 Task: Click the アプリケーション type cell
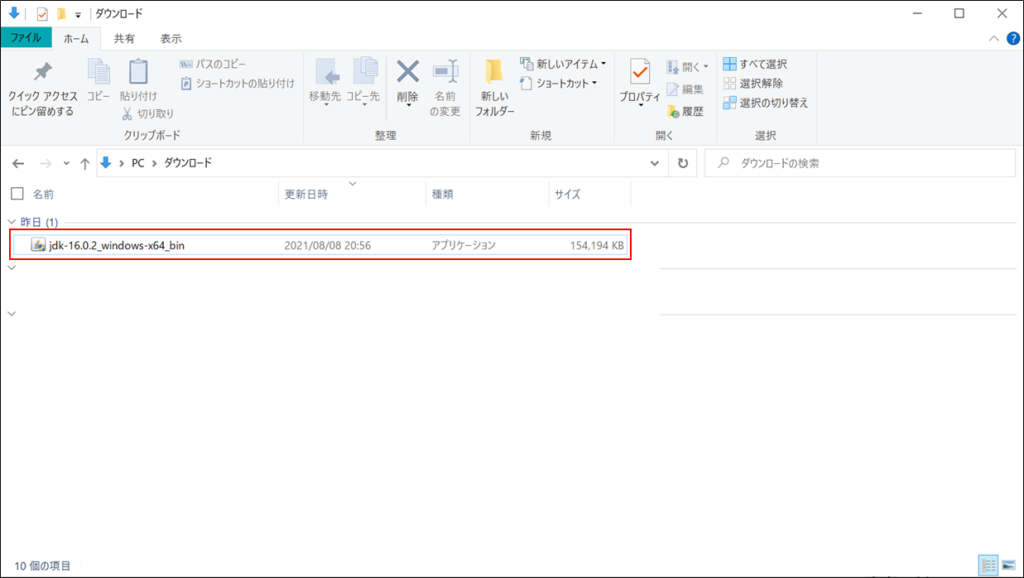click(463, 246)
